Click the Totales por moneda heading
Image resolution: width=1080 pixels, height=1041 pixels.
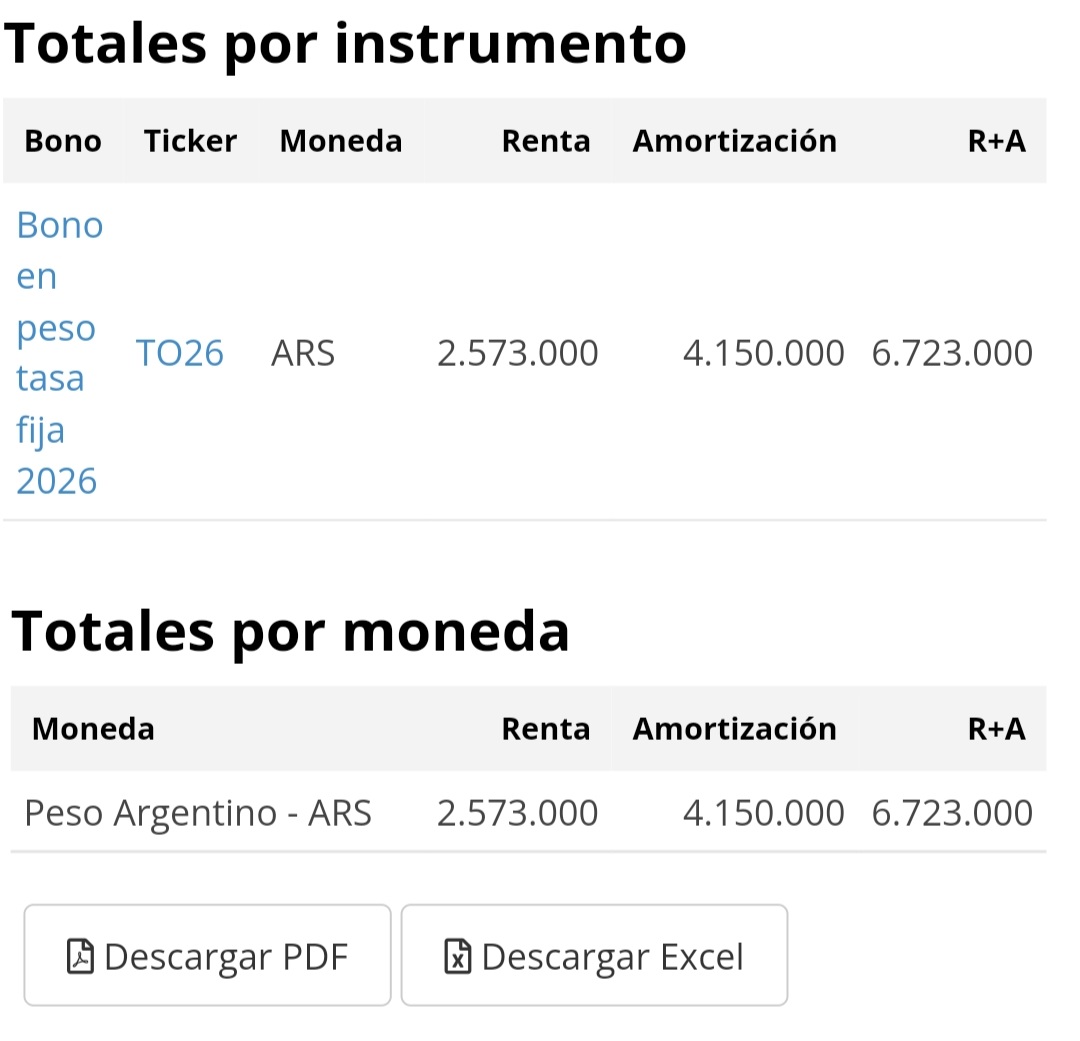coord(291,632)
